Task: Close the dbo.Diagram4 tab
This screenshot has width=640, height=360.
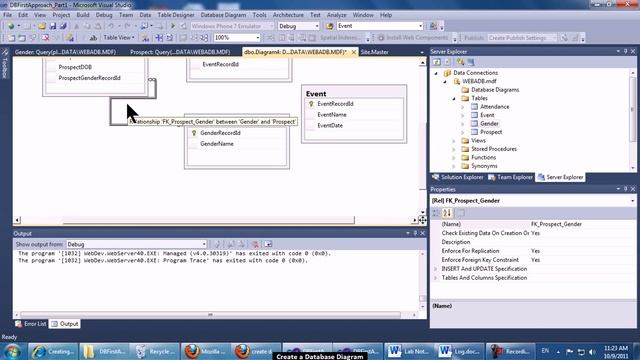Action: coord(353,52)
